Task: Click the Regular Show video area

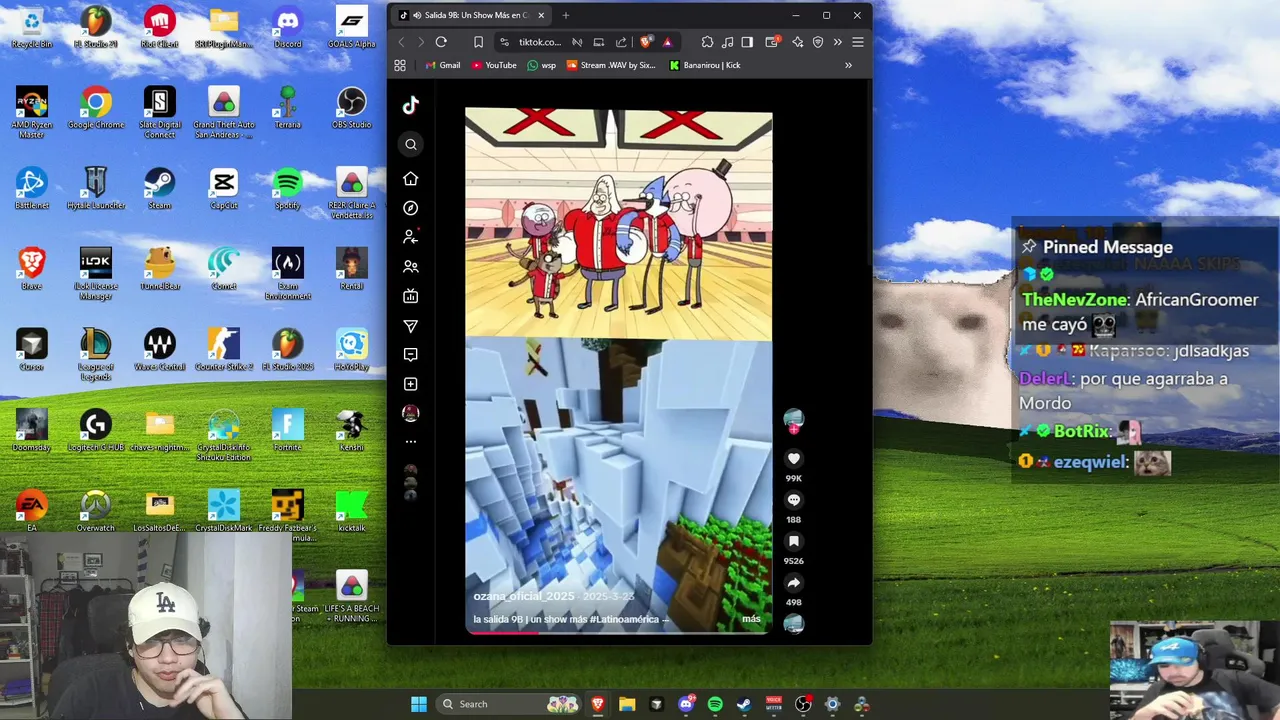Action: click(619, 224)
